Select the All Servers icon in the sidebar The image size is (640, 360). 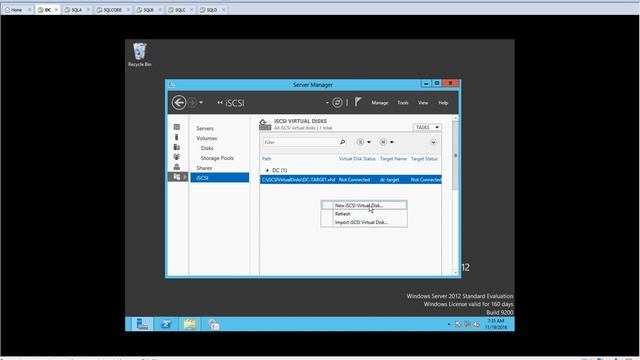coord(177,147)
